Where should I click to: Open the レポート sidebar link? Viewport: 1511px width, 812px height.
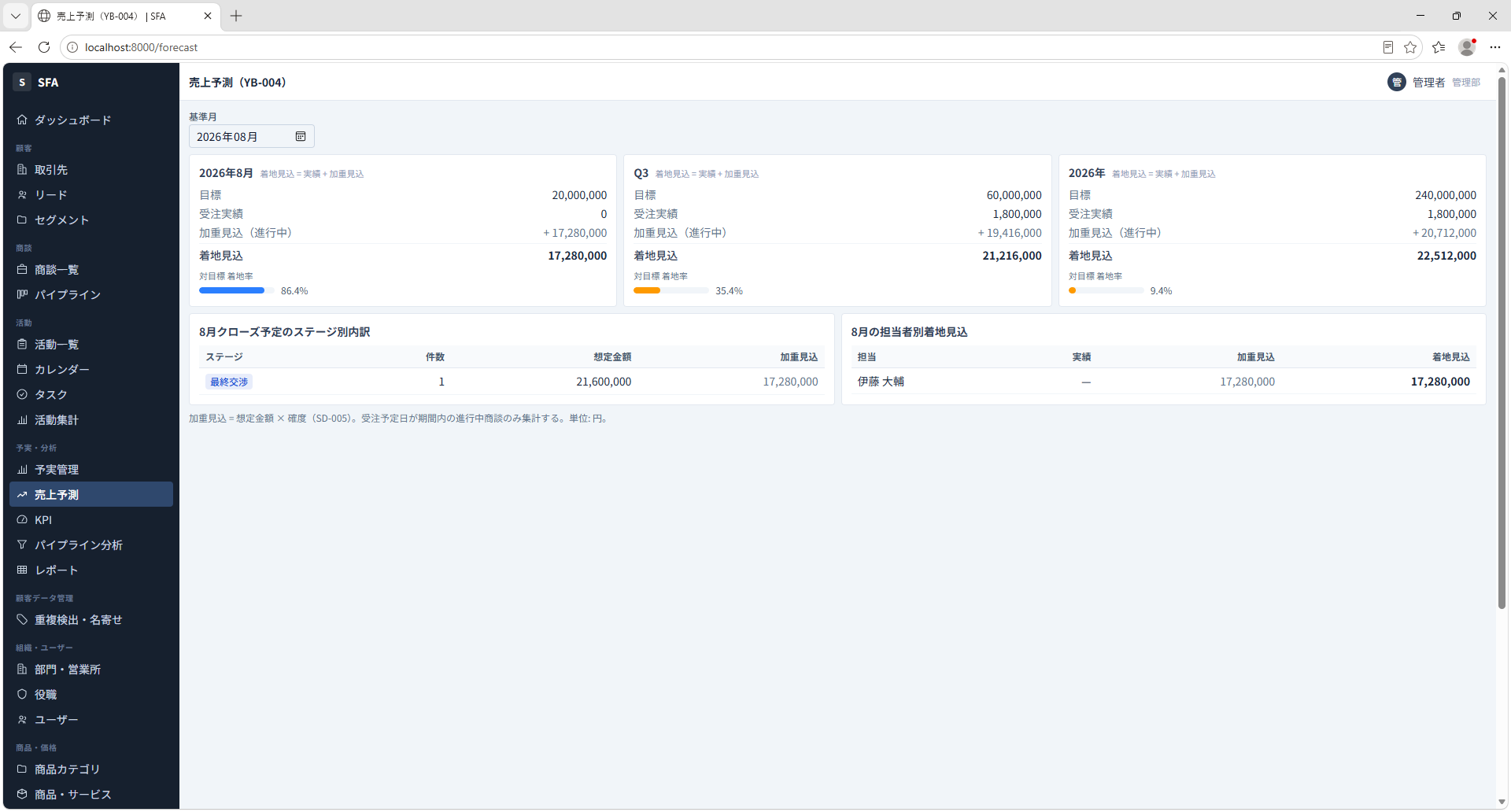click(91, 570)
